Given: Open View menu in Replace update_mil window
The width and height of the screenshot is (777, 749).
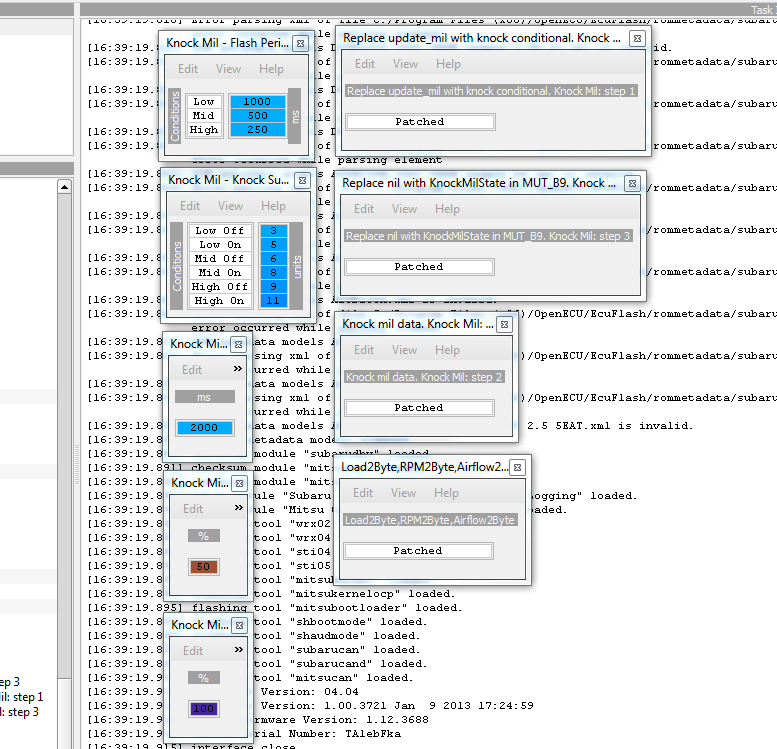Looking at the screenshot, I should [x=405, y=64].
